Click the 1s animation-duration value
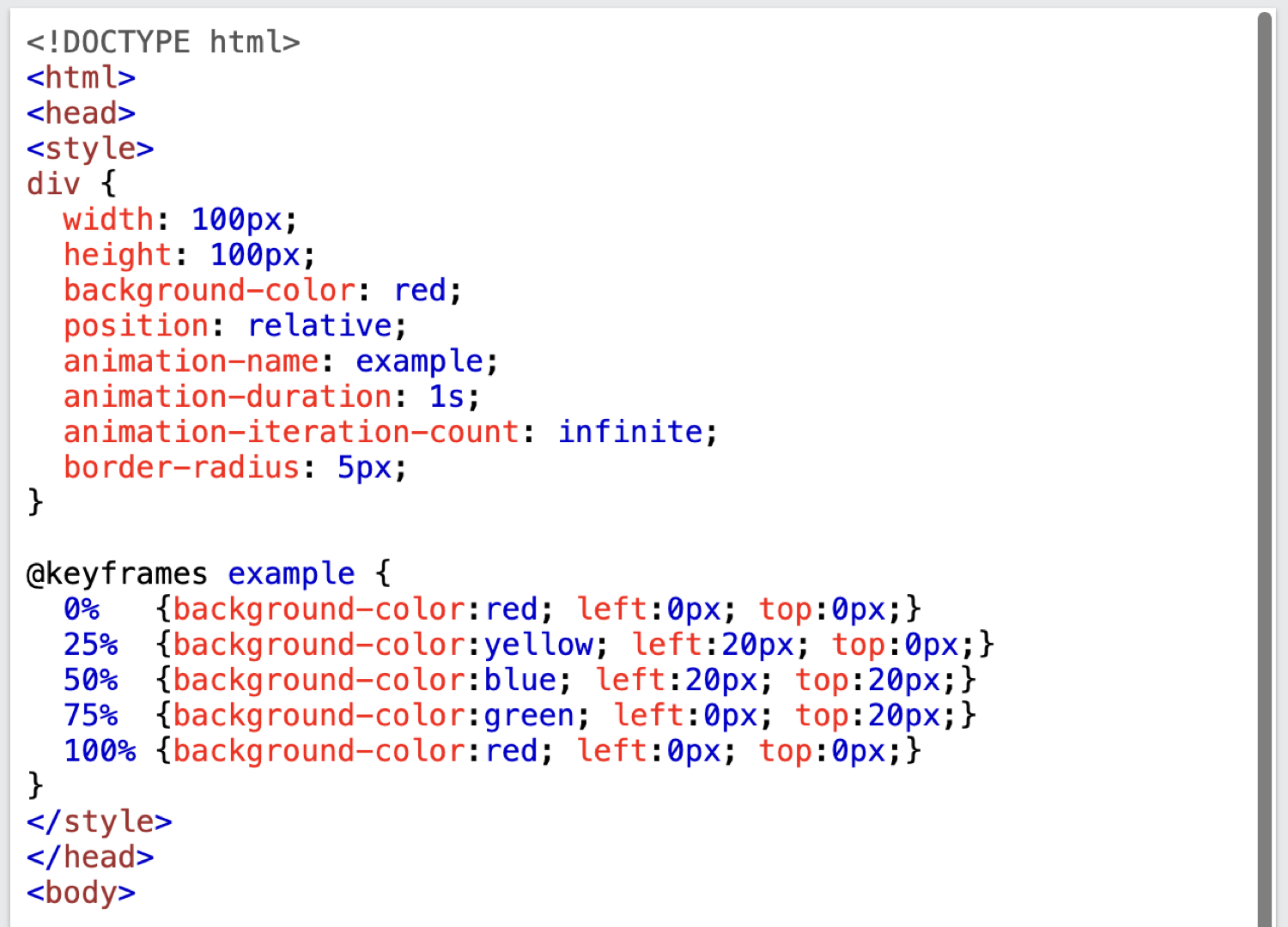The height and width of the screenshot is (927, 1288). point(447,397)
